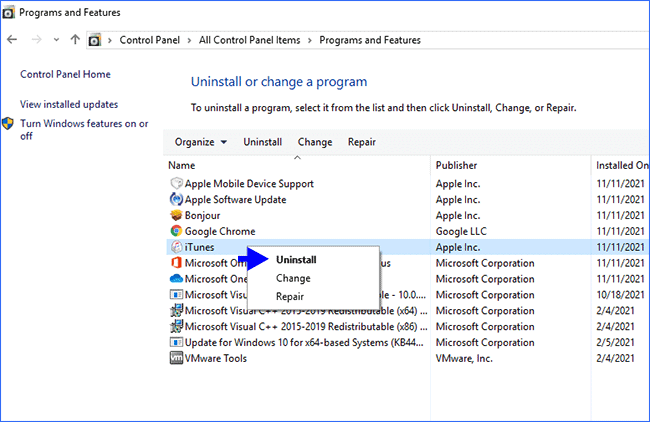The image size is (650, 422).
Task: Select the Bonjour entry
Action: point(202,216)
